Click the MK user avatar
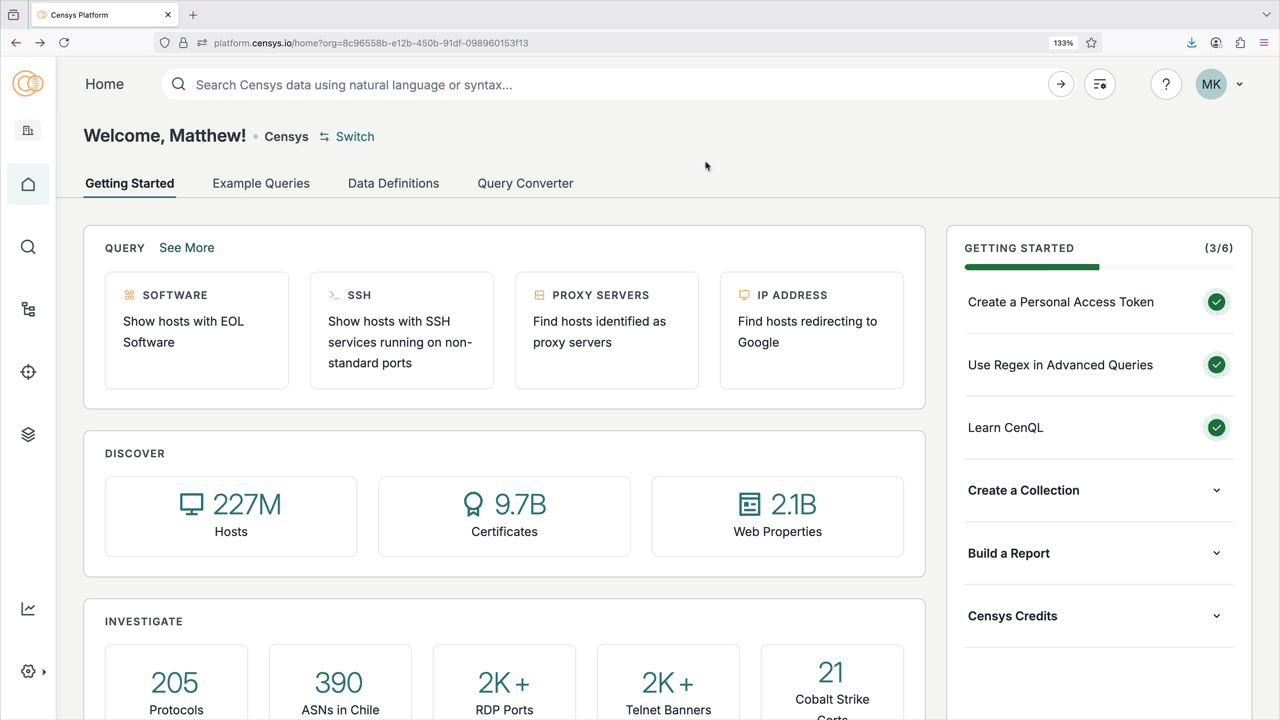This screenshot has width=1280, height=720. pos(1211,84)
